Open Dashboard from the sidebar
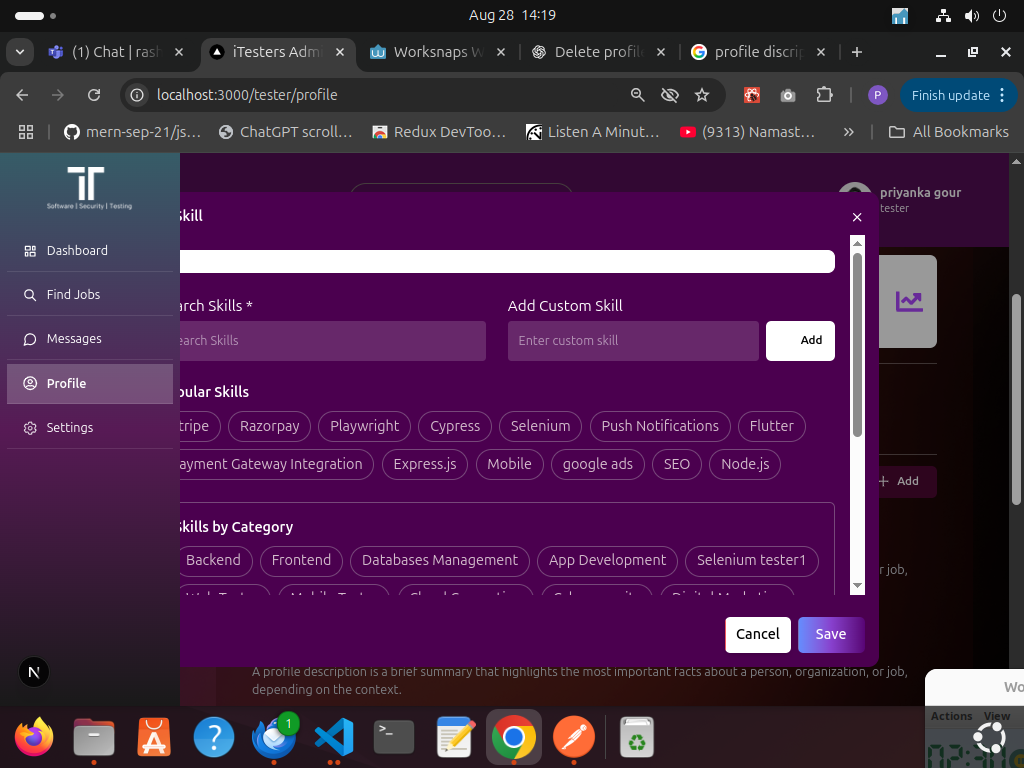 [x=76, y=251]
